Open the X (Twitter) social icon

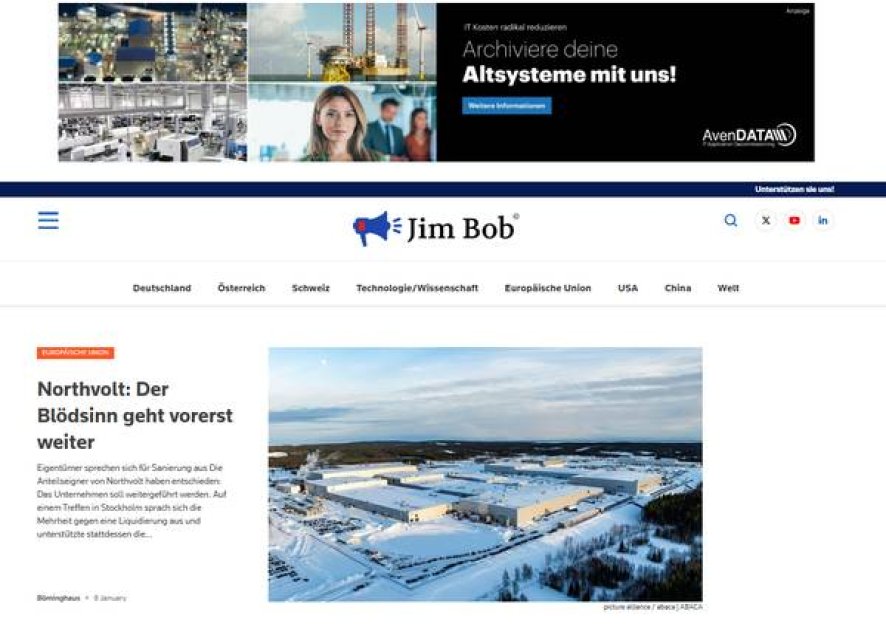click(x=766, y=220)
